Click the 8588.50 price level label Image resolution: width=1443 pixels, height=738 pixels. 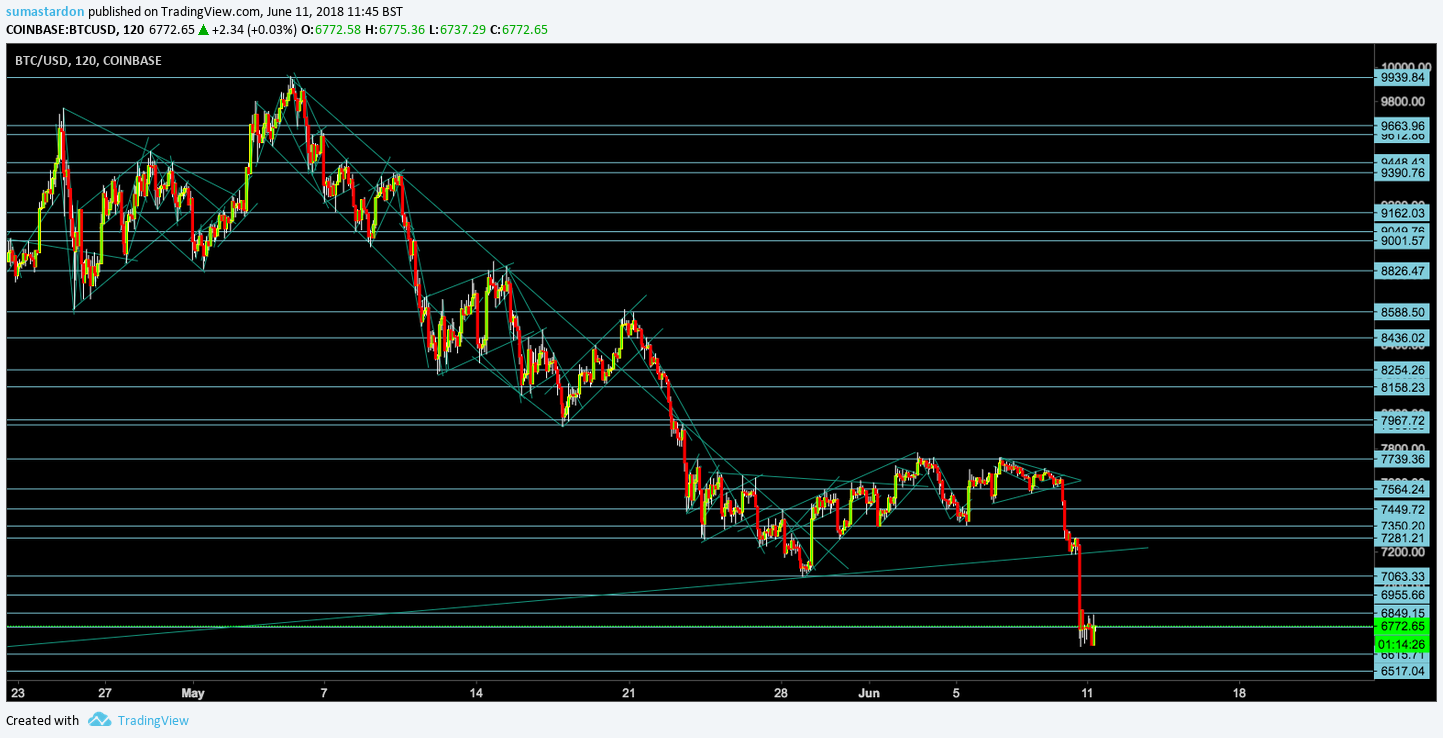pos(1402,312)
